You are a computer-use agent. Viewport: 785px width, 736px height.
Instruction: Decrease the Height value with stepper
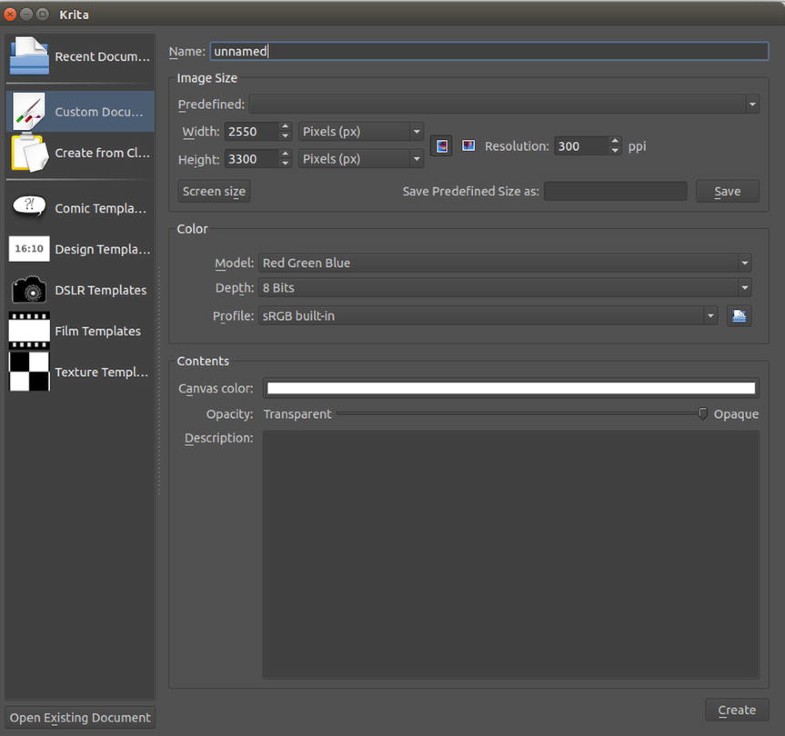click(x=285, y=163)
